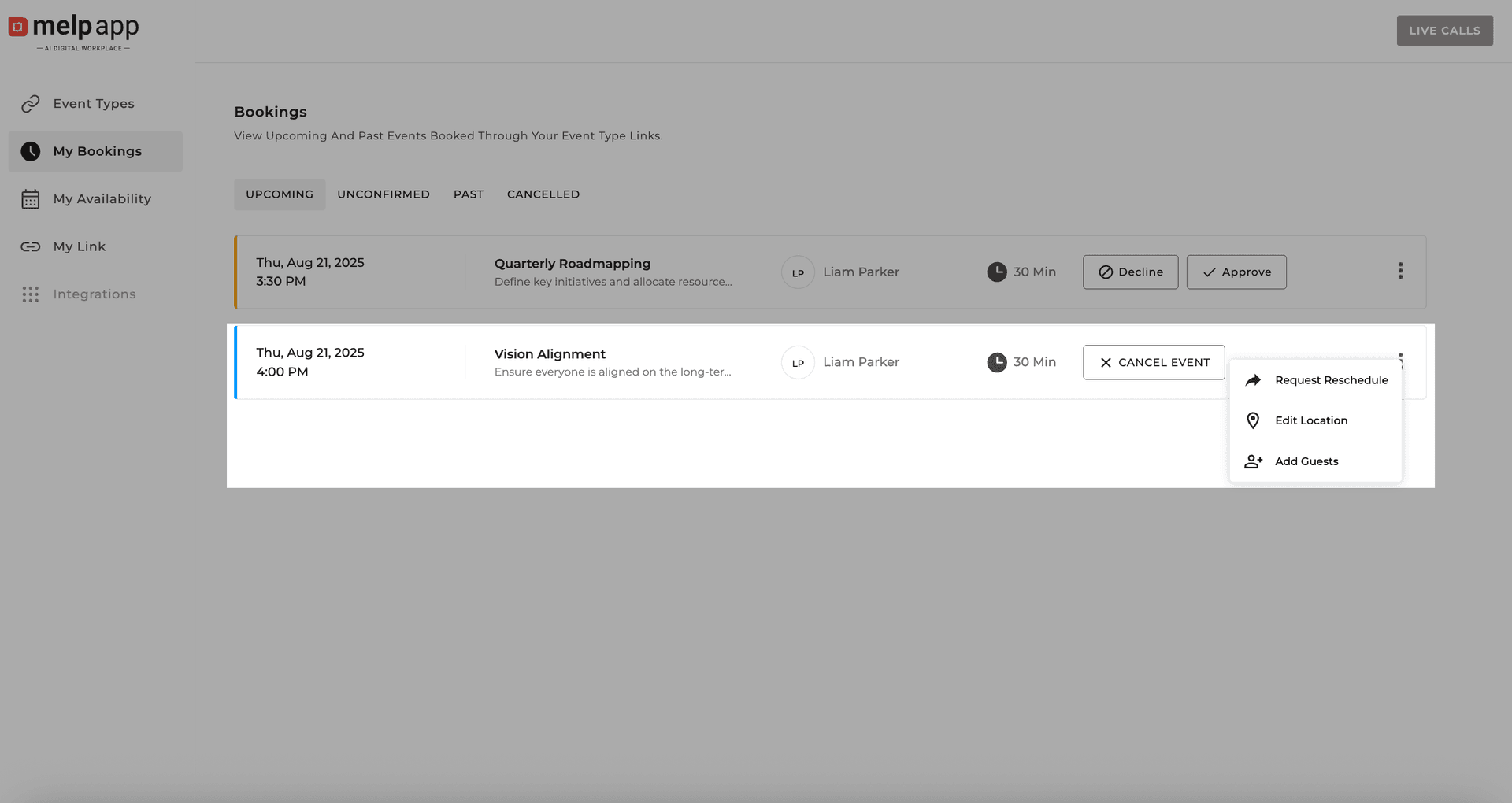This screenshot has height=803, width=1512.
Task: Click the Add Guests person icon
Action: [1254, 461]
